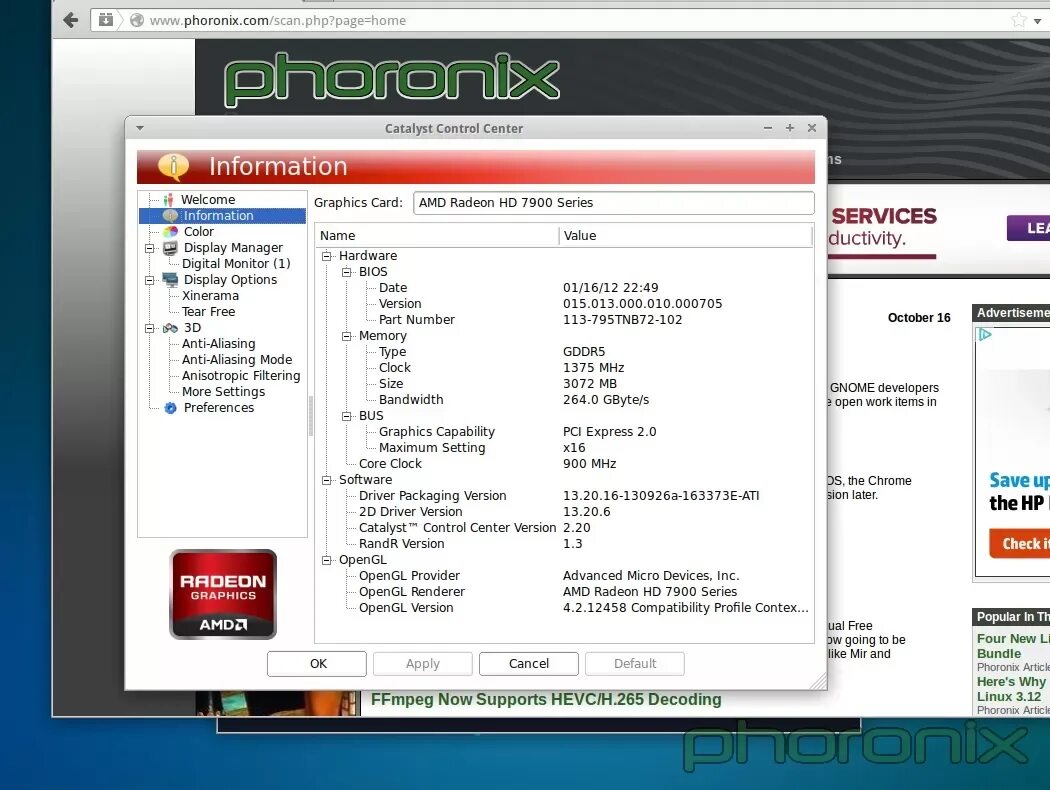Open the Xinerama settings
Image resolution: width=1050 pixels, height=790 pixels.
[210, 296]
